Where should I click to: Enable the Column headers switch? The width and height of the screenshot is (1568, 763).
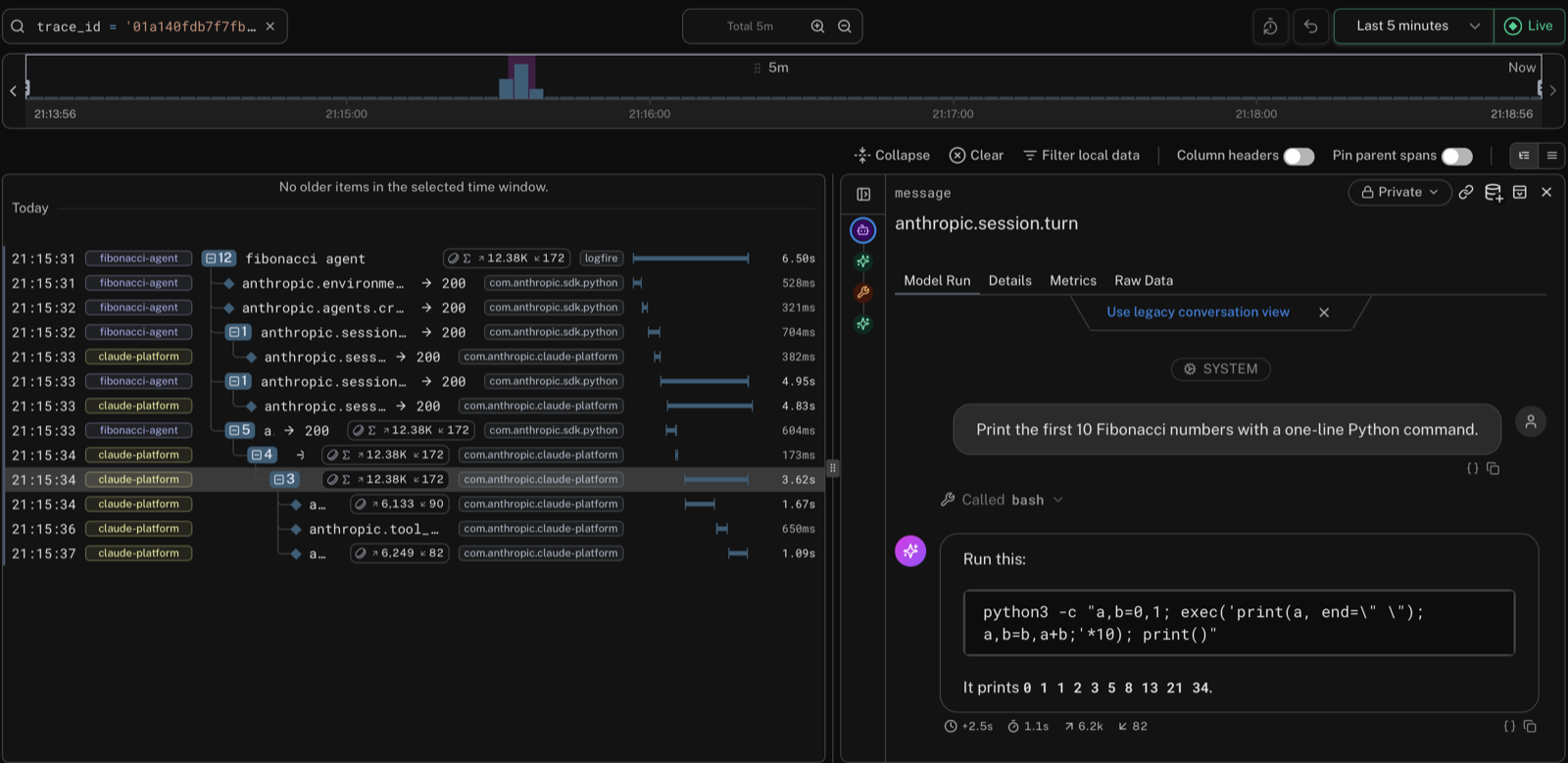1298,156
